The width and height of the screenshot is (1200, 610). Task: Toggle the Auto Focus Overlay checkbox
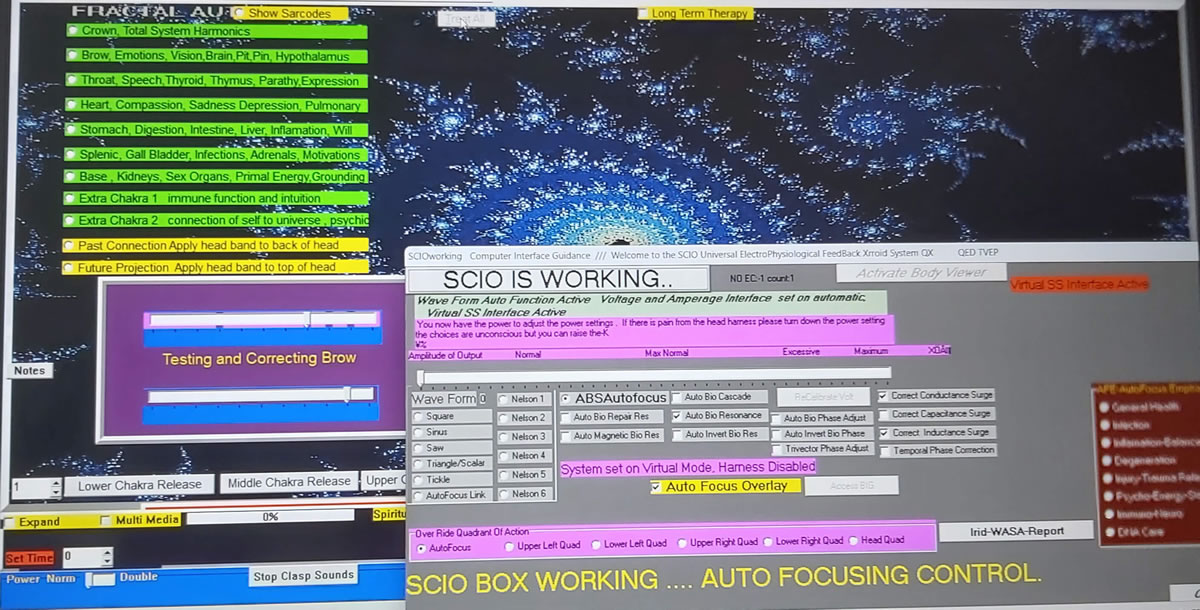click(656, 487)
